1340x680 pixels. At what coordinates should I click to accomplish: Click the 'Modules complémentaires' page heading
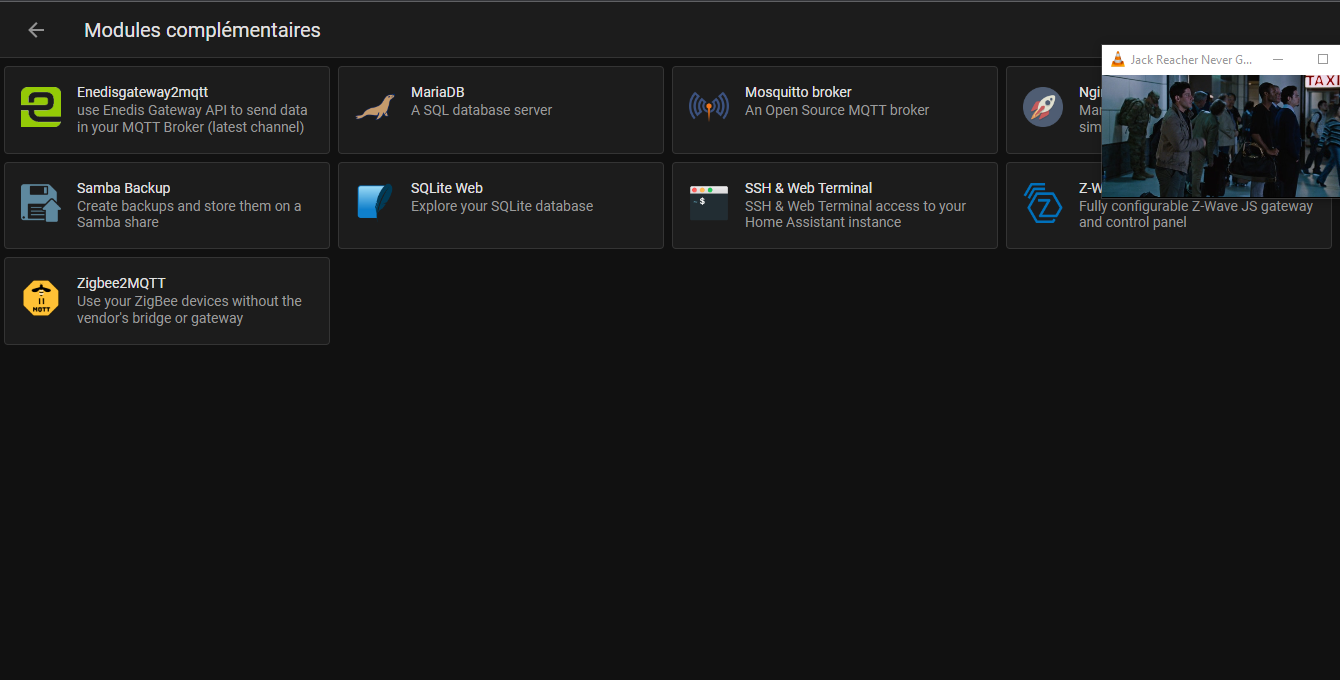pos(202,30)
